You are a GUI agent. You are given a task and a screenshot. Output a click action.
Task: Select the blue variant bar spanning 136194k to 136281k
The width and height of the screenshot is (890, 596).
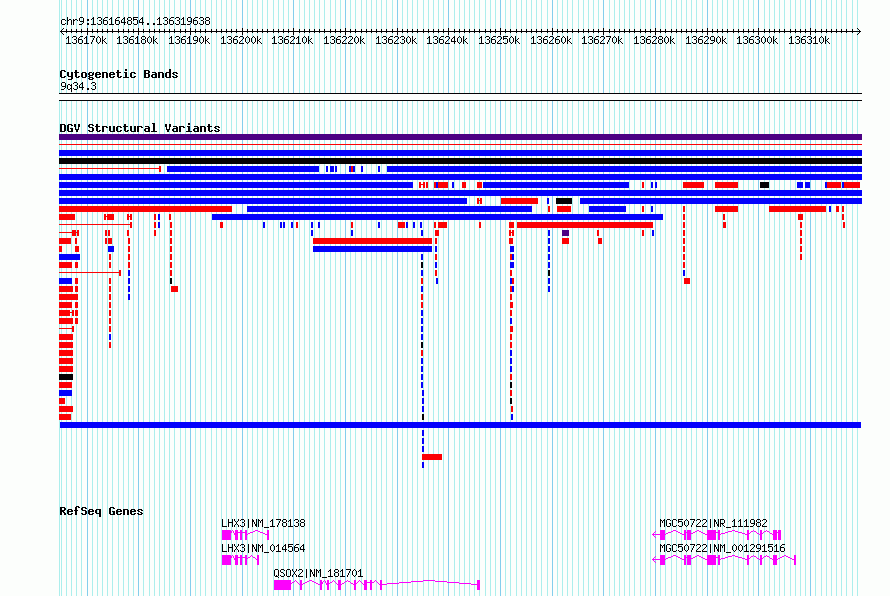437,217
